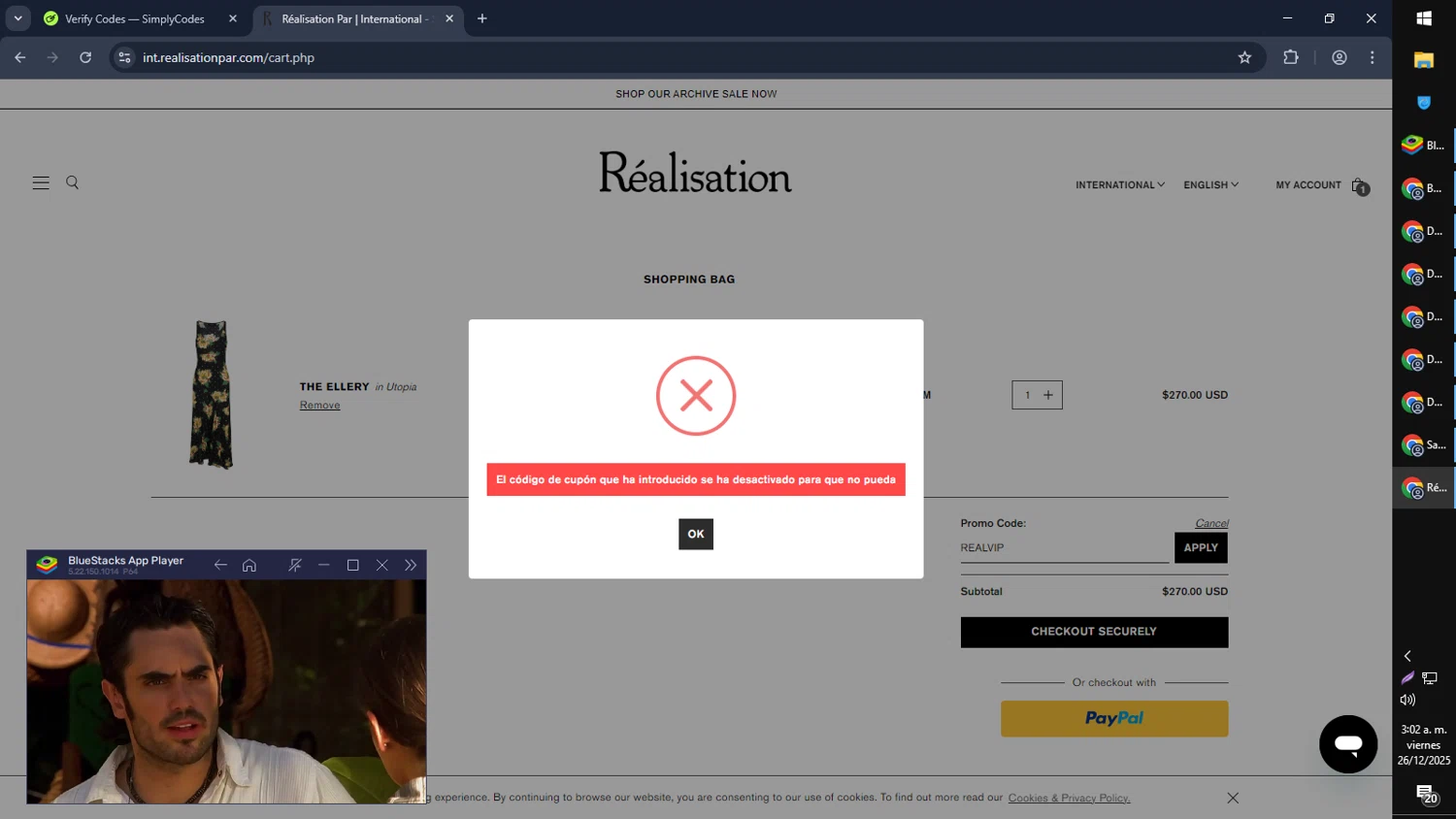Switch to Verify Codes — SimplyCodes tab
1456x819 pixels.
(x=136, y=18)
